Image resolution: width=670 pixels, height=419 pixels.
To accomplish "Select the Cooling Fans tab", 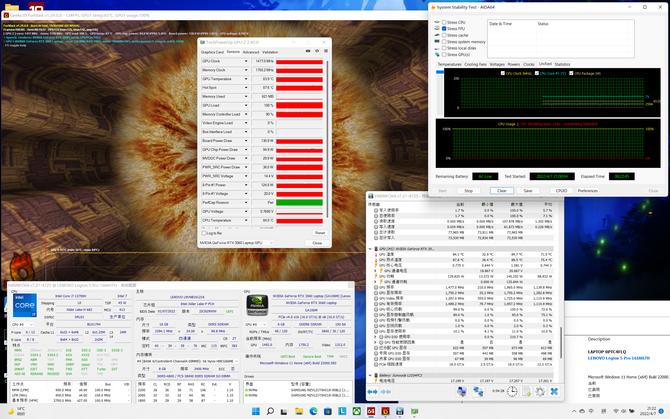I will (476, 64).
